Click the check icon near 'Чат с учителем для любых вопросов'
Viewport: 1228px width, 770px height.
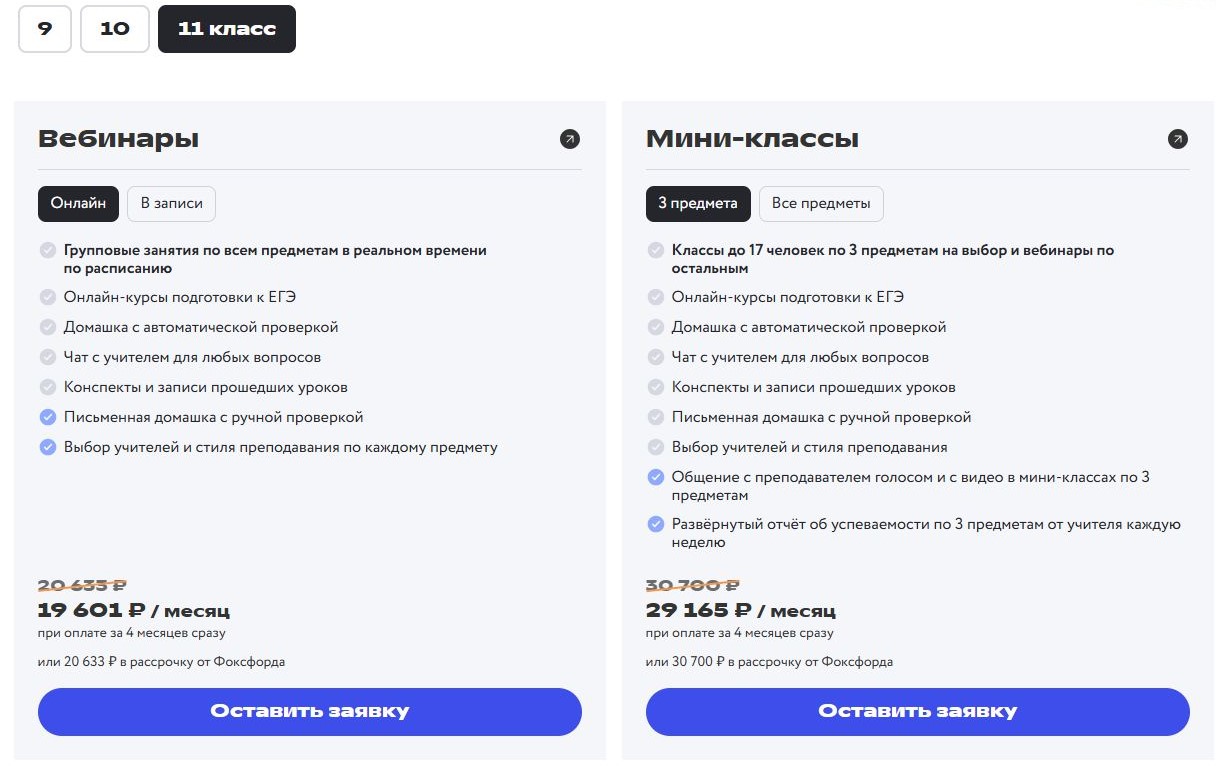coord(47,357)
